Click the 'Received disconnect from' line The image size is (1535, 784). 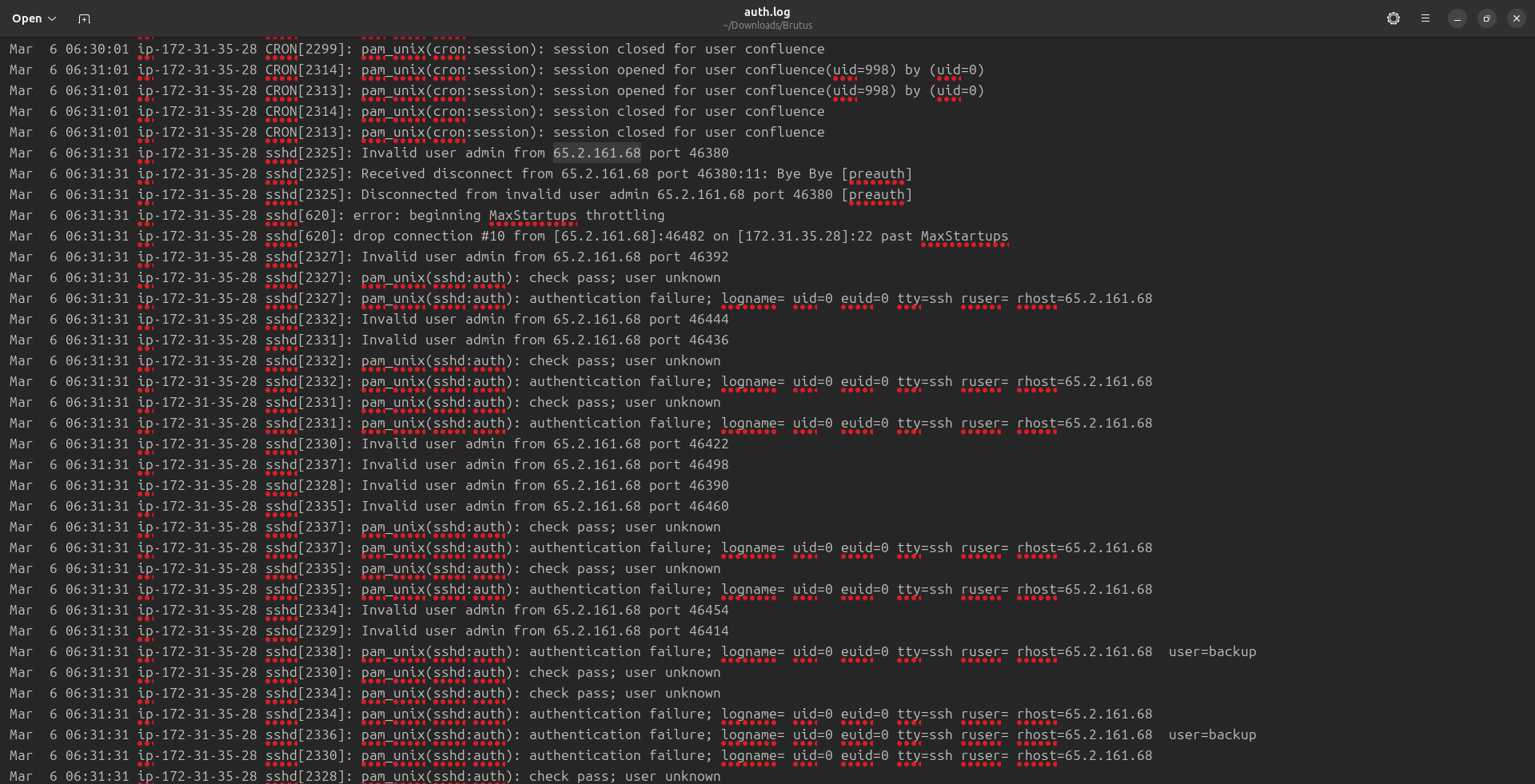[x=461, y=174]
